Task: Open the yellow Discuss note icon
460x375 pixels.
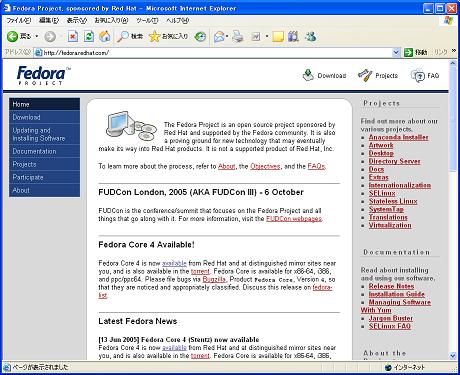Action: pyautogui.click(x=278, y=36)
